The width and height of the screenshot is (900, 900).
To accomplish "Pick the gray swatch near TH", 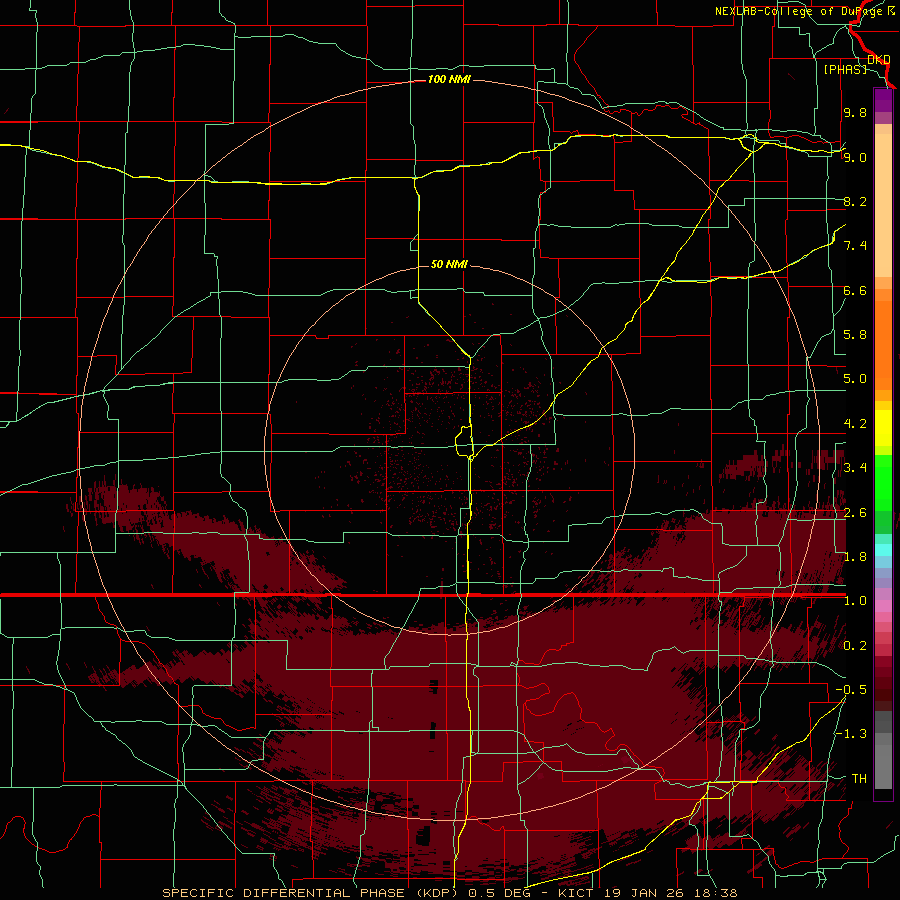I will click(x=883, y=766).
